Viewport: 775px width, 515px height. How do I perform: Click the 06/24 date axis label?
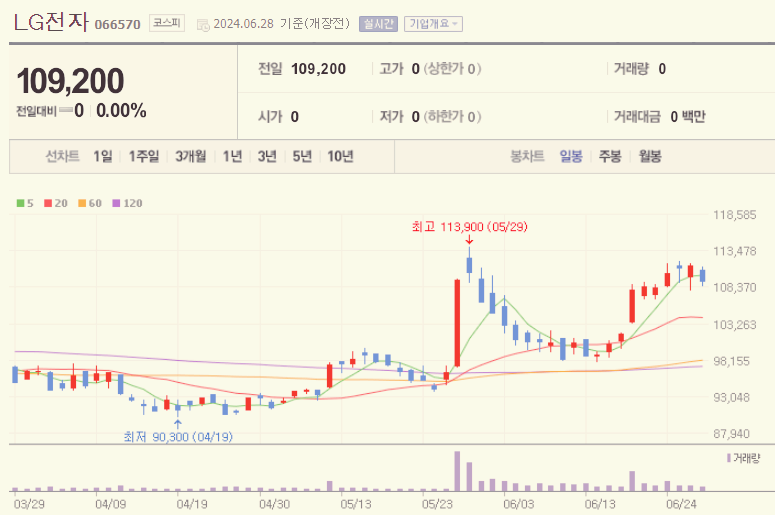681,504
